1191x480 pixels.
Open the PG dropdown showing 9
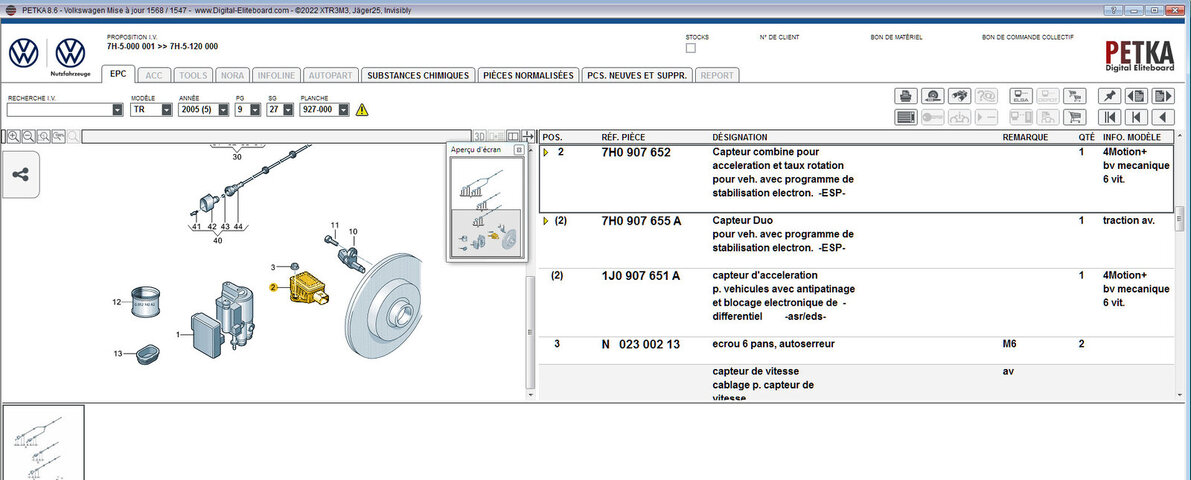(255, 110)
